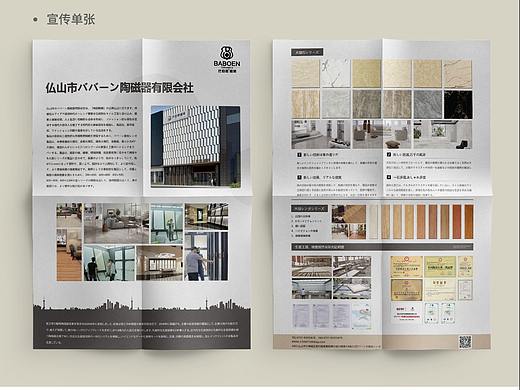Screen dimensions: 520x390
Task: Click the contact details in the beige footer
Action: pyautogui.click(x=336, y=342)
